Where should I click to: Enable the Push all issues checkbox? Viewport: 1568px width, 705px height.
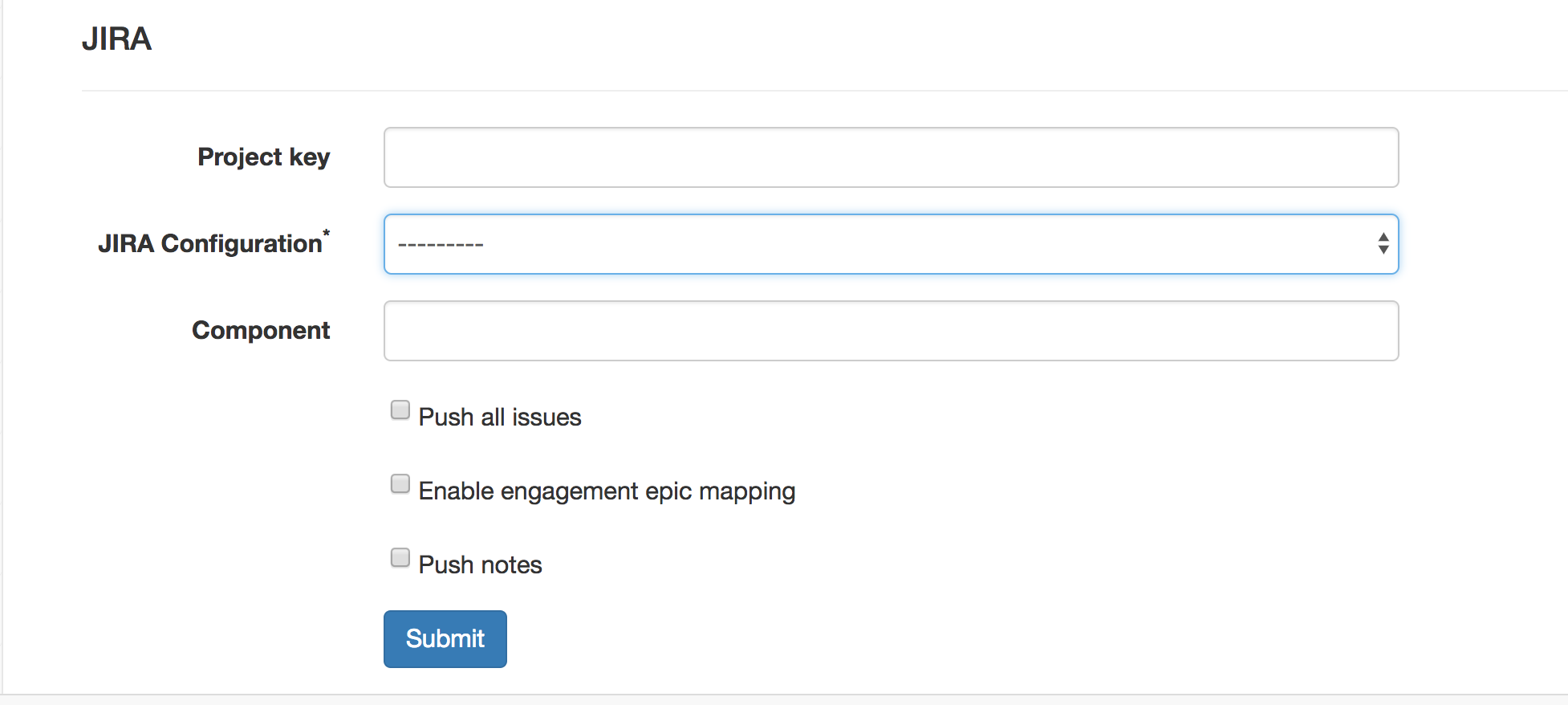click(x=400, y=410)
